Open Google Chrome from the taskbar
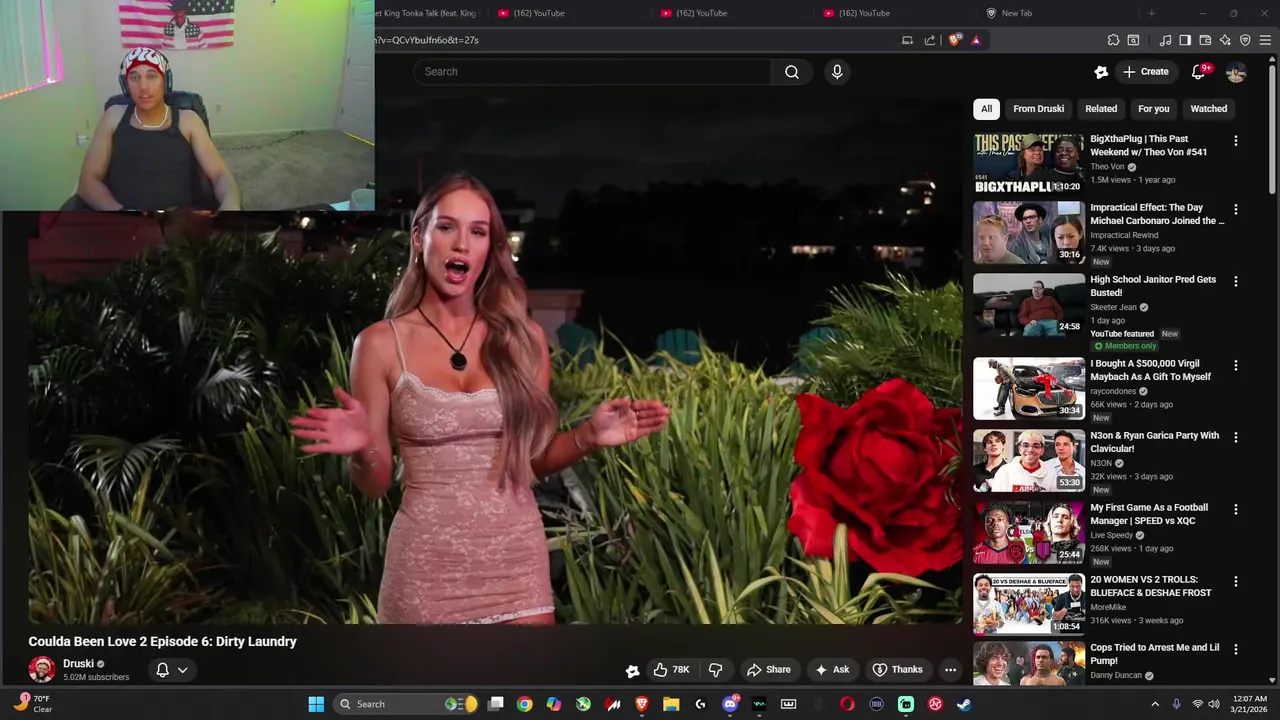 pyautogui.click(x=524, y=704)
